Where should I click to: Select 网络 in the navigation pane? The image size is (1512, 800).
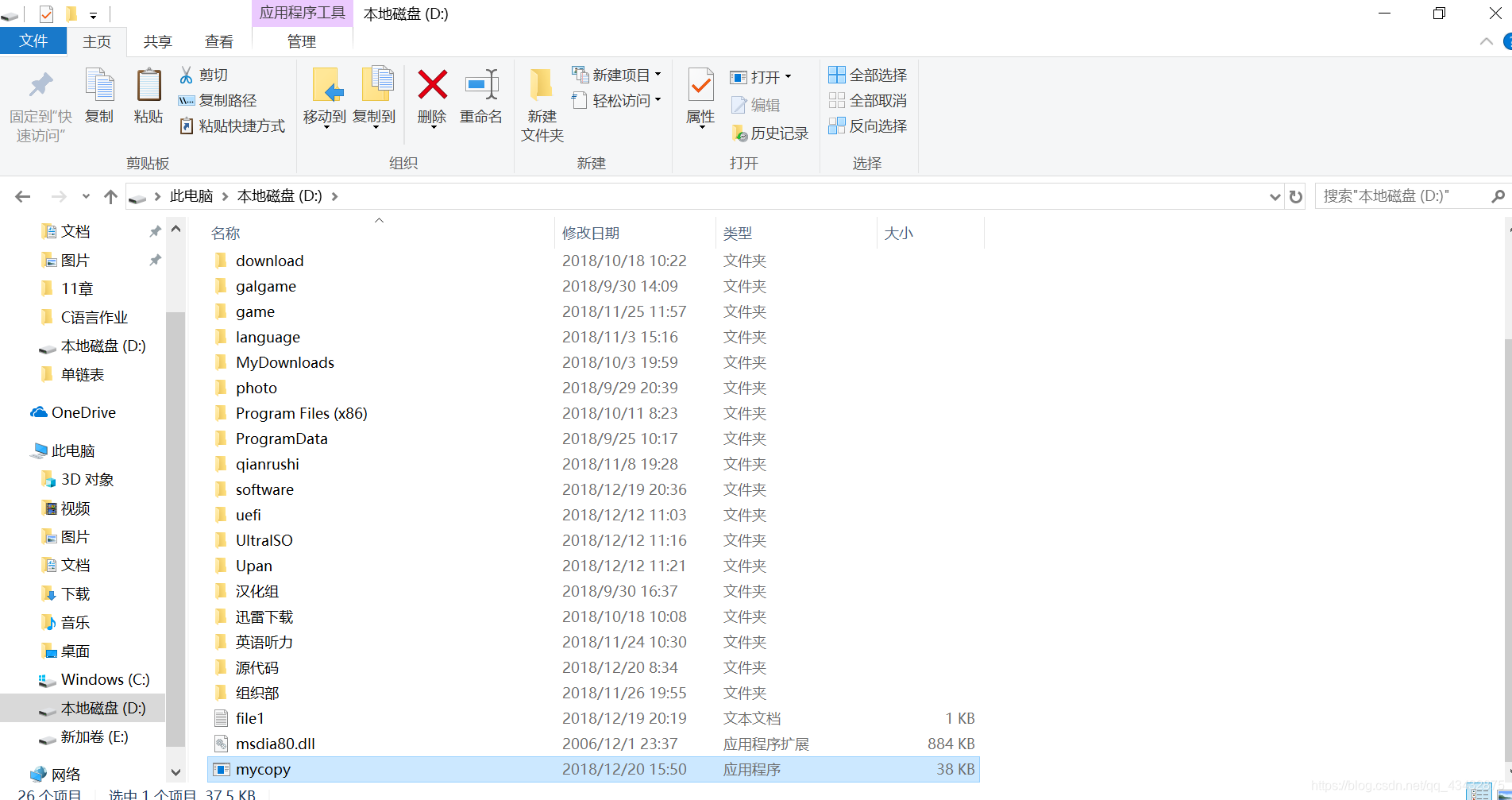pos(56,775)
